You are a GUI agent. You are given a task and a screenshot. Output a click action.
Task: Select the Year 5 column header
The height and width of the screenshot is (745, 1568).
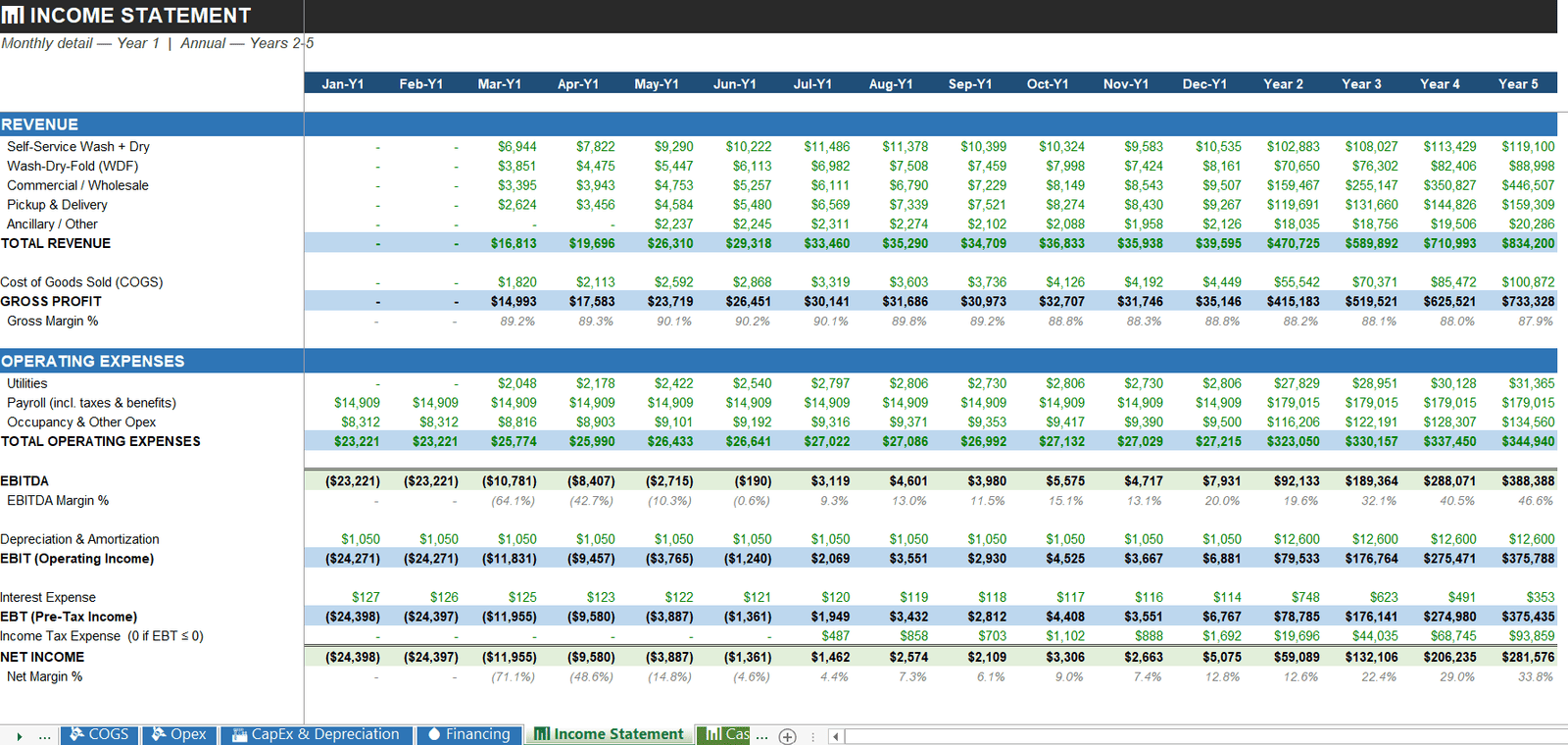(1518, 83)
